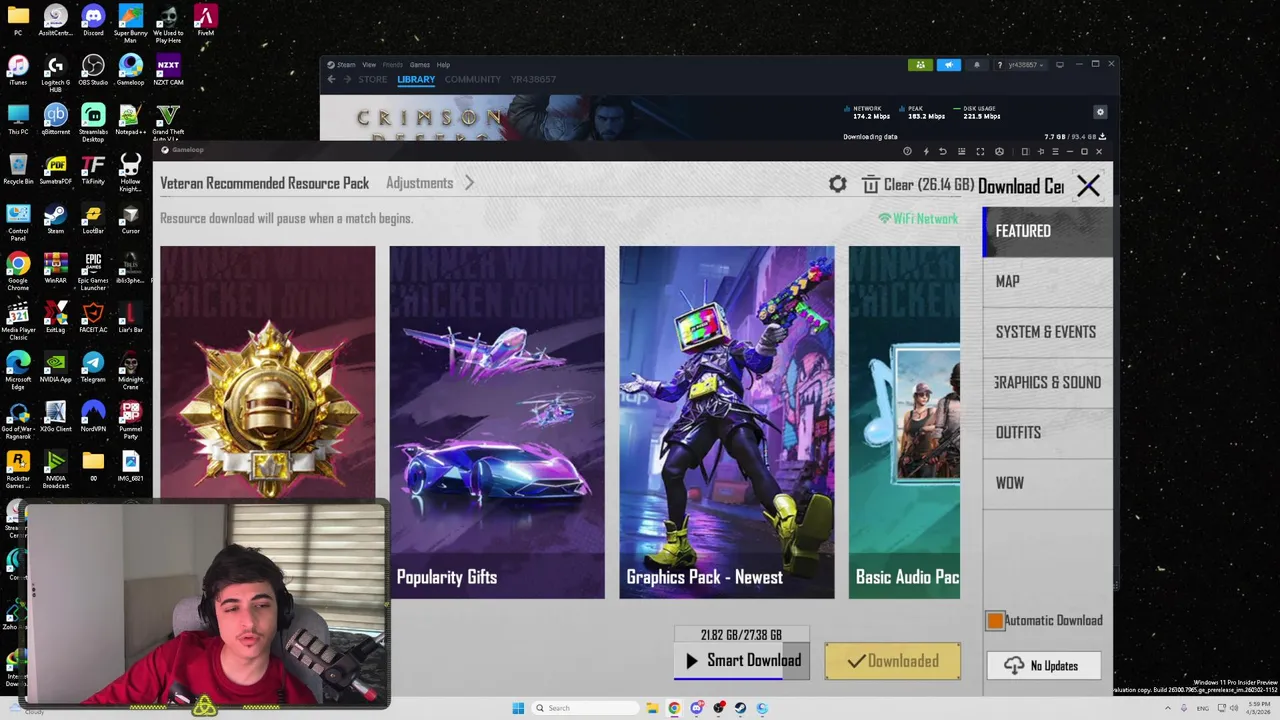Open NordVPN desktop icon

coord(93,416)
